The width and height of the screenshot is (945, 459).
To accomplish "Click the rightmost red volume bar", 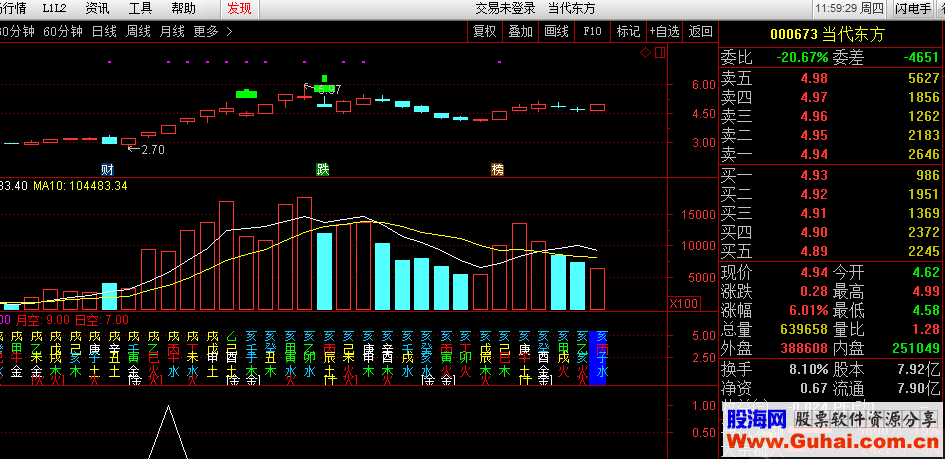I will click(x=597, y=289).
